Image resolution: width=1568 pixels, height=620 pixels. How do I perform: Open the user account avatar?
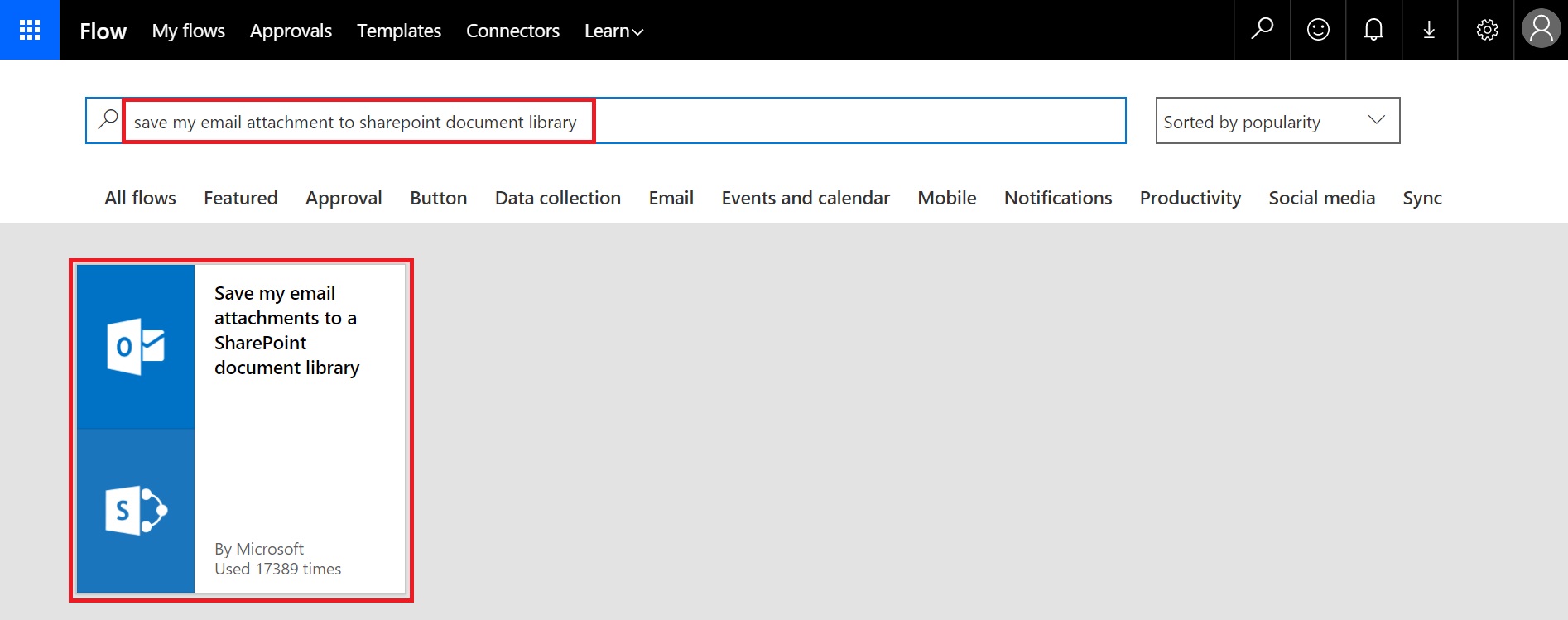tap(1541, 30)
